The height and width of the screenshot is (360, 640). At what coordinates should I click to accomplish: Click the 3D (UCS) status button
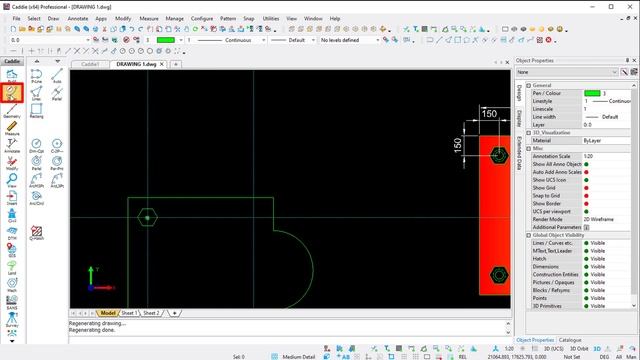(x=553, y=349)
